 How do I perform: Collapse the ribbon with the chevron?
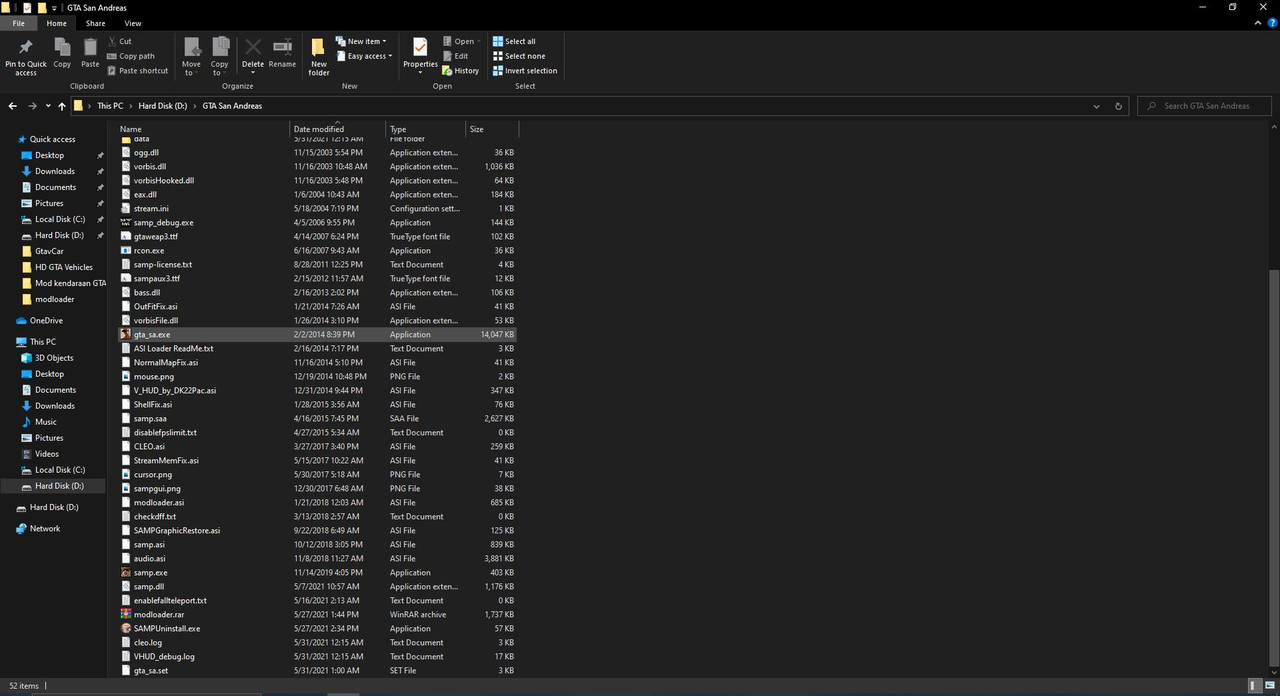(x=1258, y=23)
